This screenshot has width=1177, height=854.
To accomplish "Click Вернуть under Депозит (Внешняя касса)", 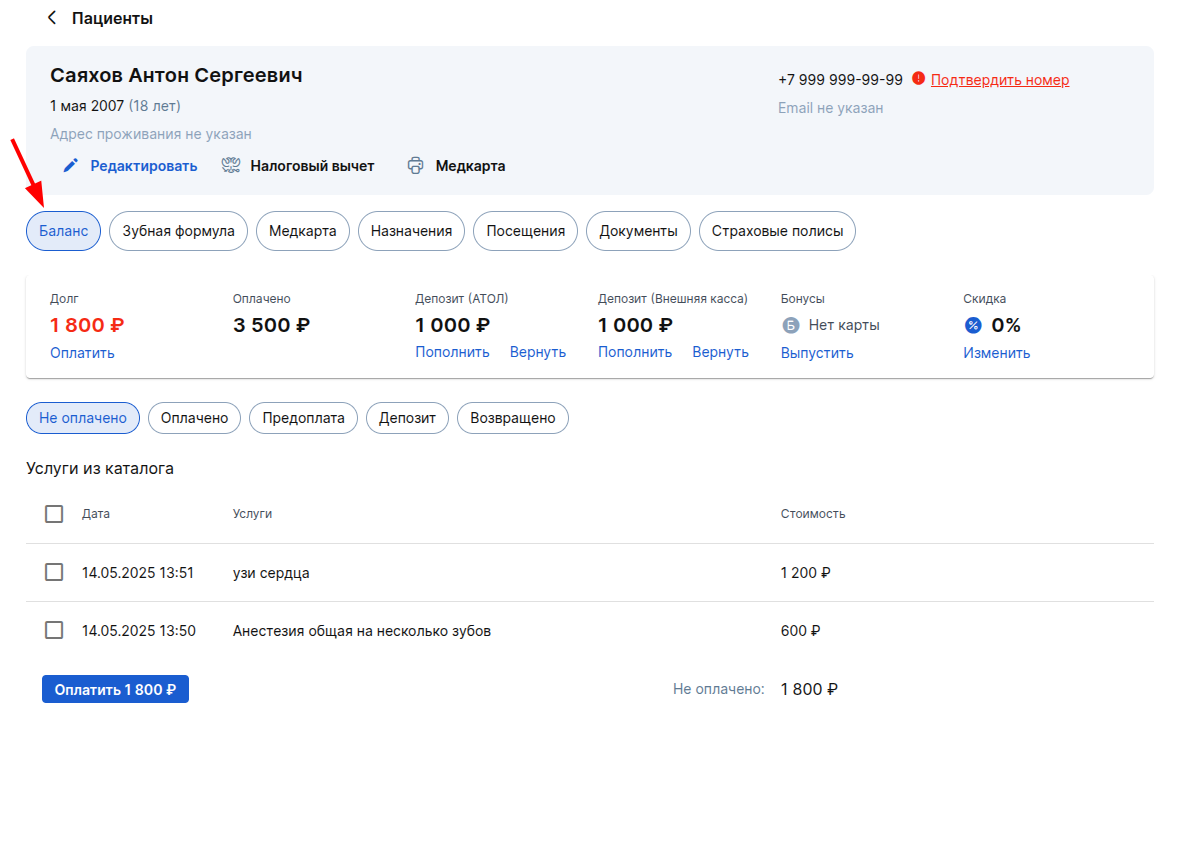I will point(721,352).
